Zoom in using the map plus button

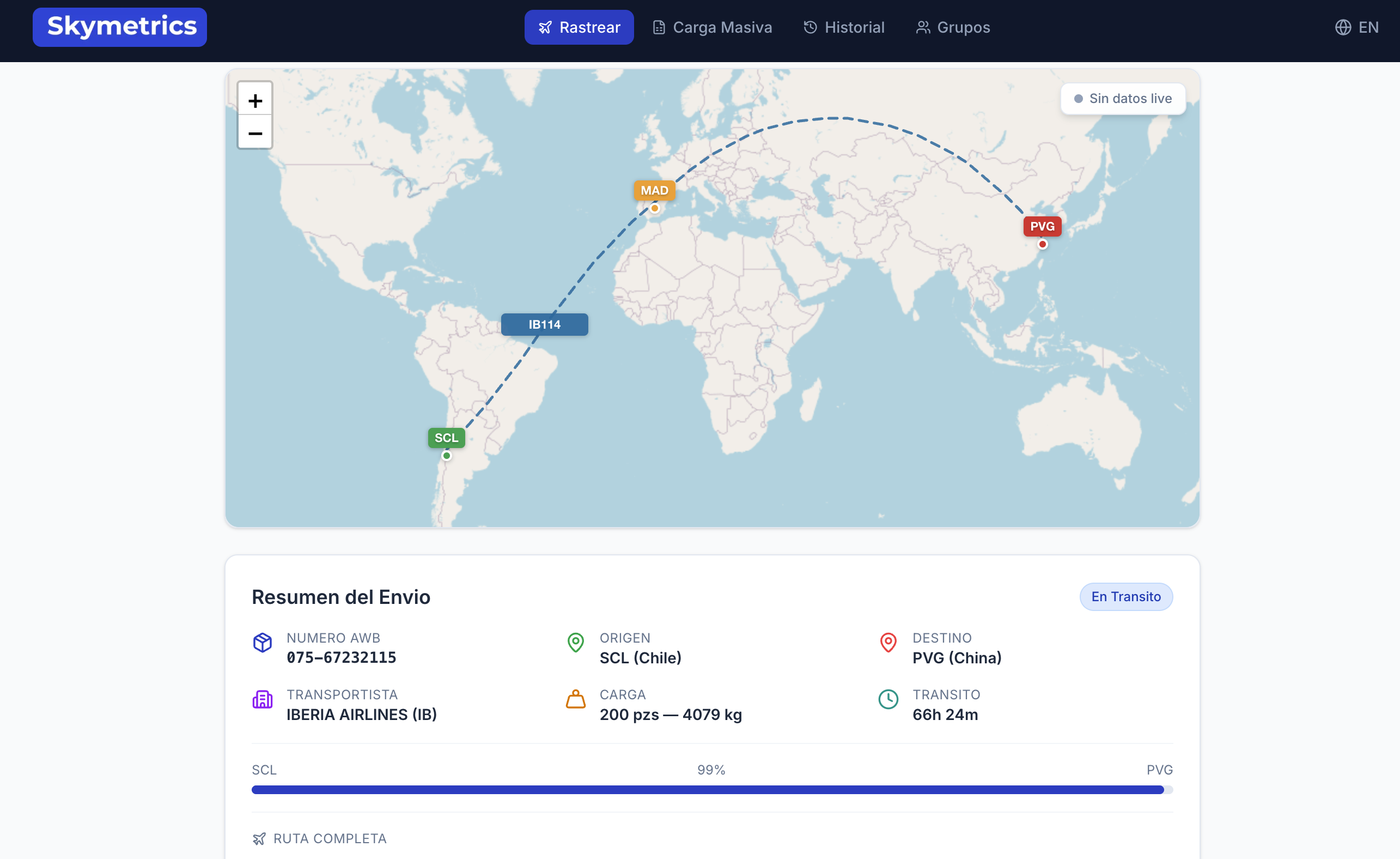coord(255,100)
